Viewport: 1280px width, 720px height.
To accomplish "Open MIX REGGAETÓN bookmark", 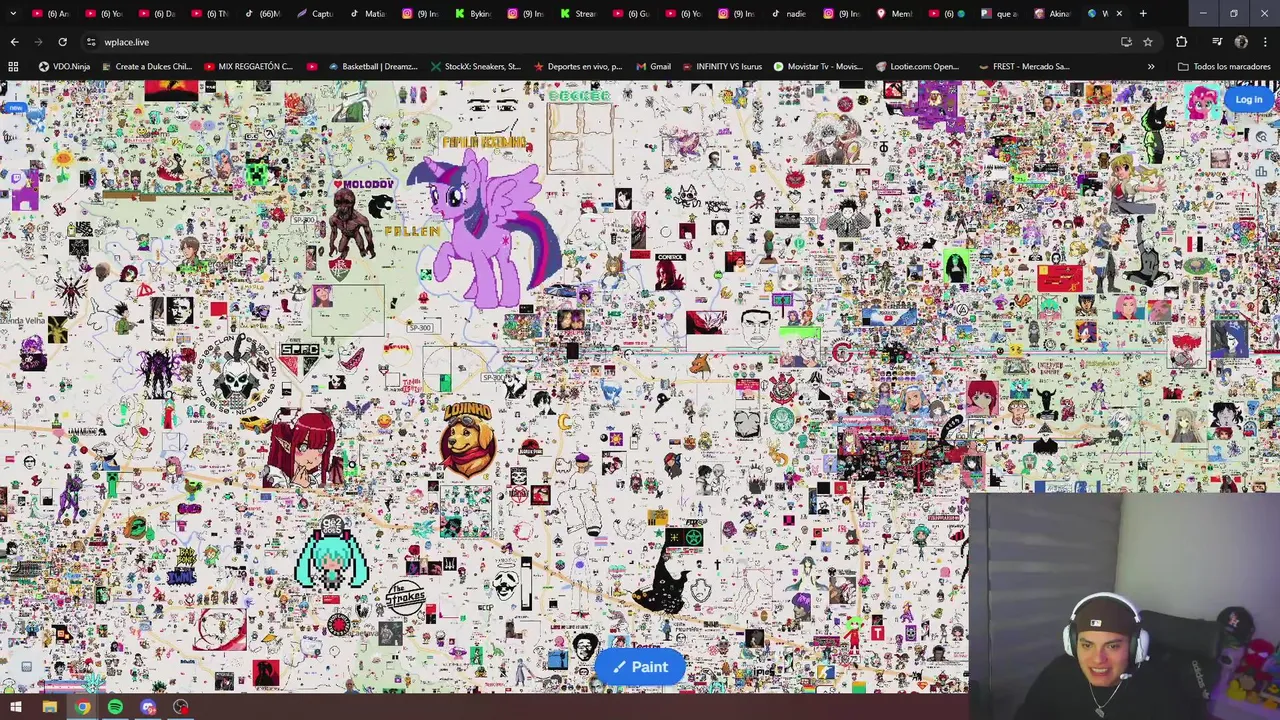I will click(x=248, y=67).
